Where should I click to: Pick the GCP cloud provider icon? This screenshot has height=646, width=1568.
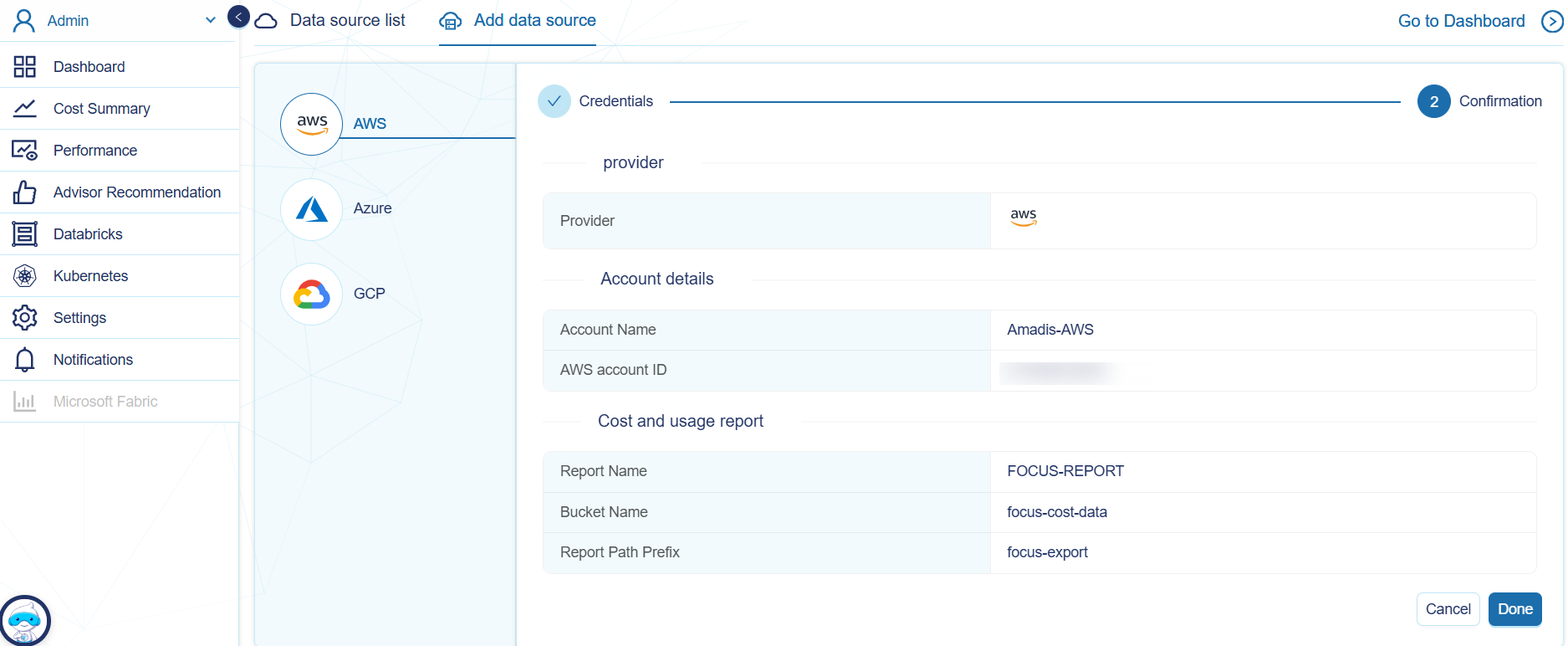click(x=311, y=295)
